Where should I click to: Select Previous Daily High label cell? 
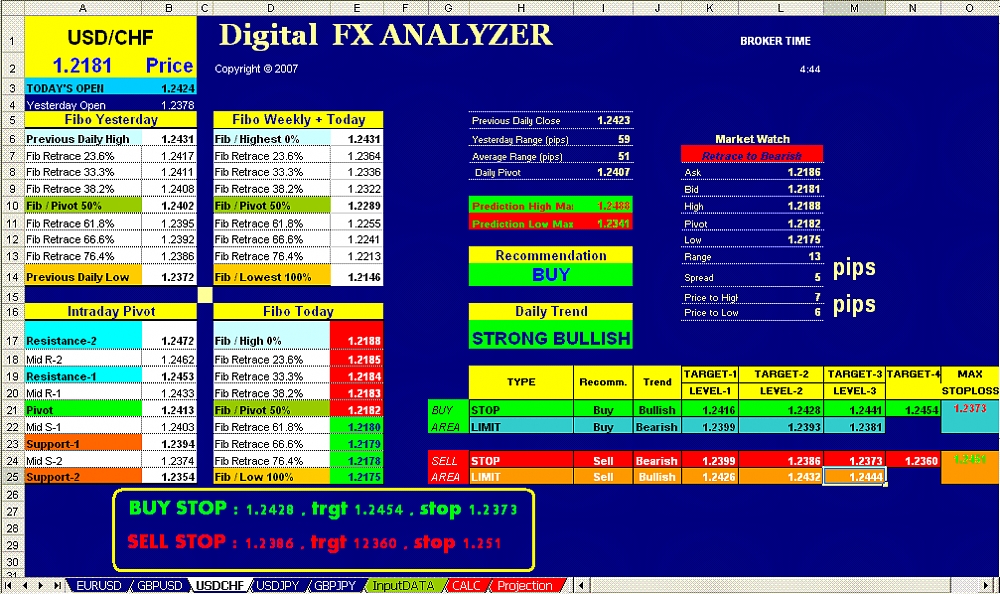83,138
